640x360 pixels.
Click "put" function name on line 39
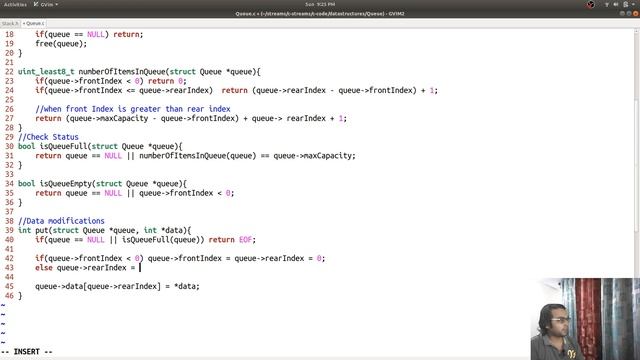tap(42, 230)
